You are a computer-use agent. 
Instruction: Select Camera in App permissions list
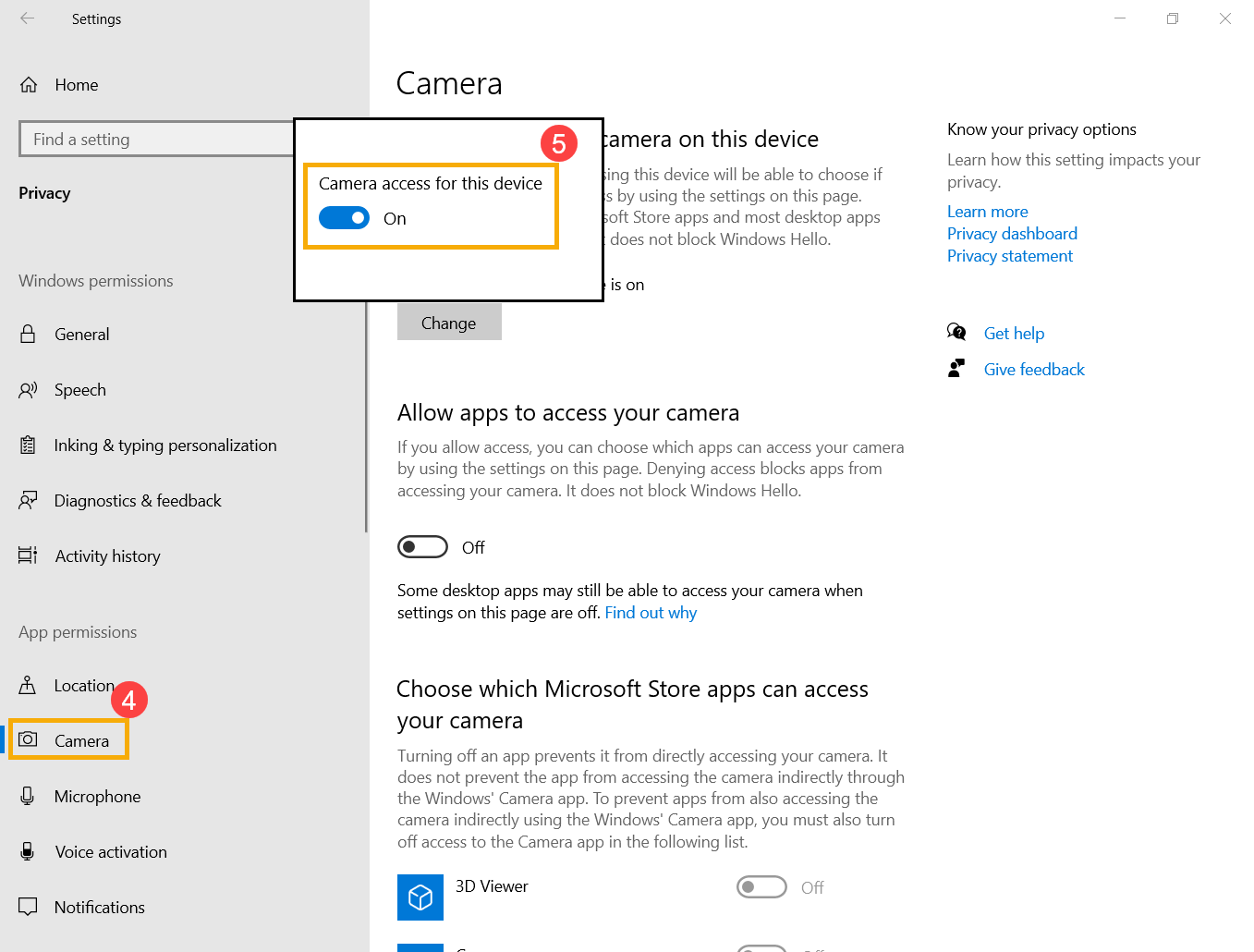pyautogui.click(x=81, y=741)
